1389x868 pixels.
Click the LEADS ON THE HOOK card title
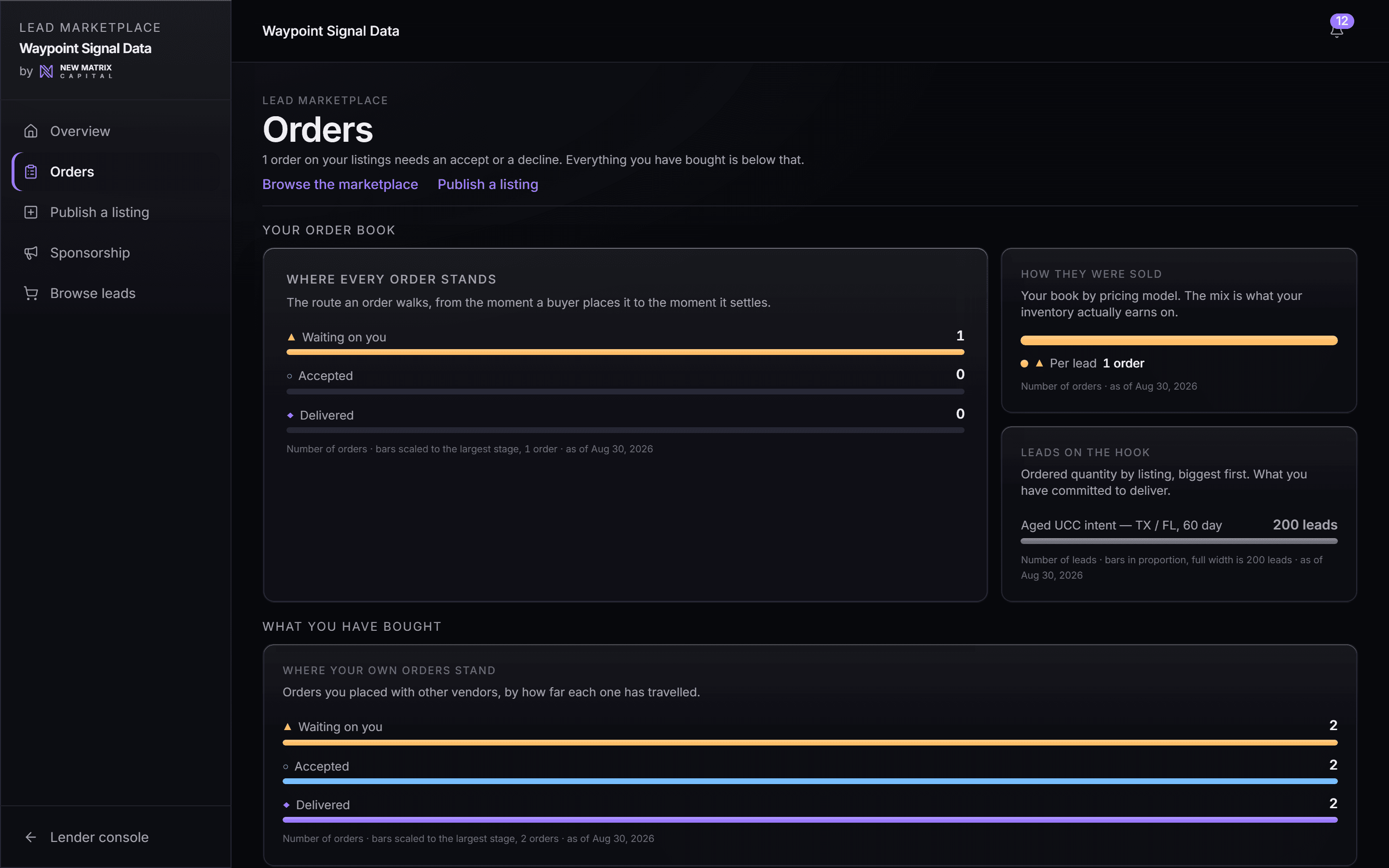pyautogui.click(x=1085, y=452)
